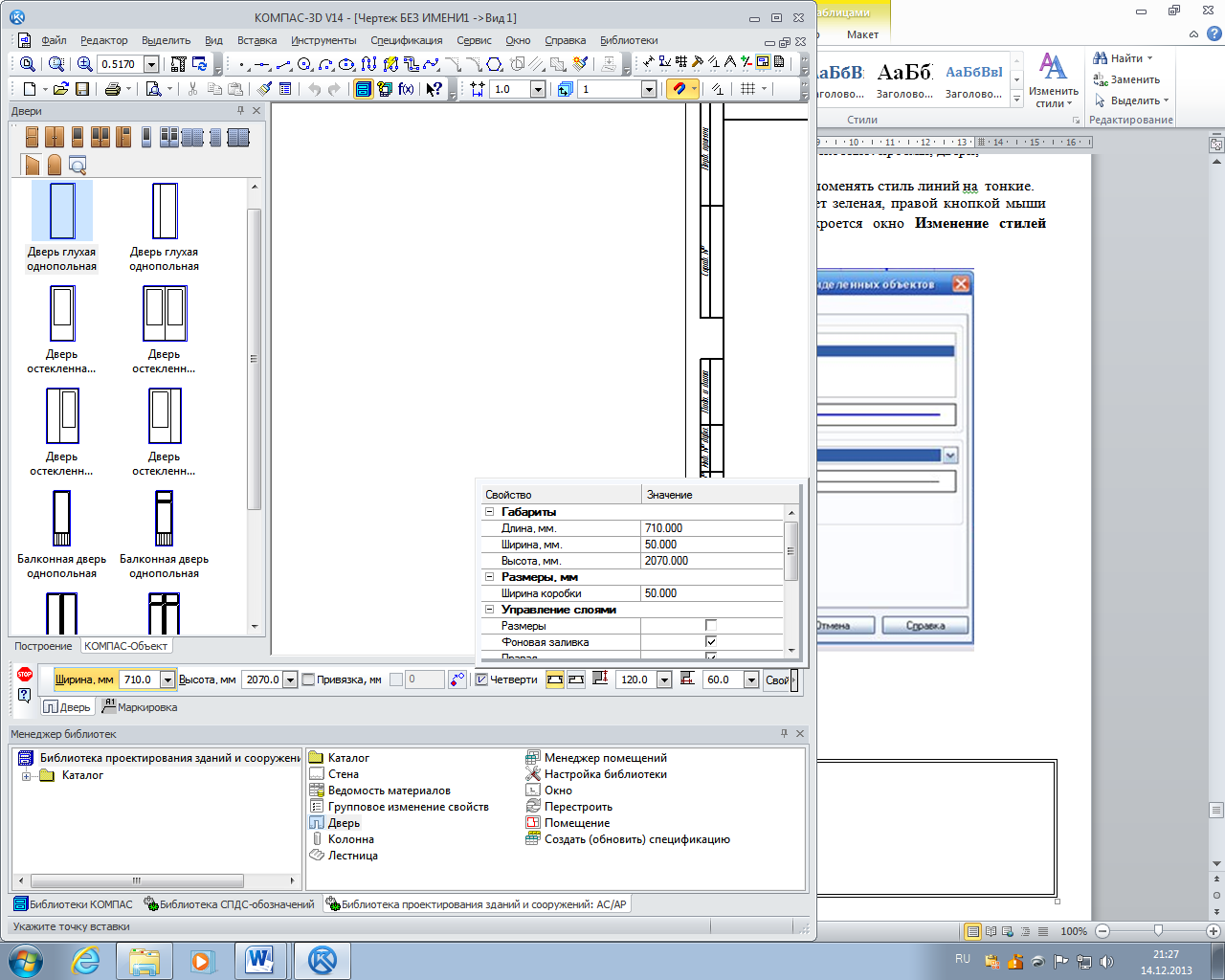Open the view scale 1.0 dropdown
1225x980 pixels.
[538, 89]
